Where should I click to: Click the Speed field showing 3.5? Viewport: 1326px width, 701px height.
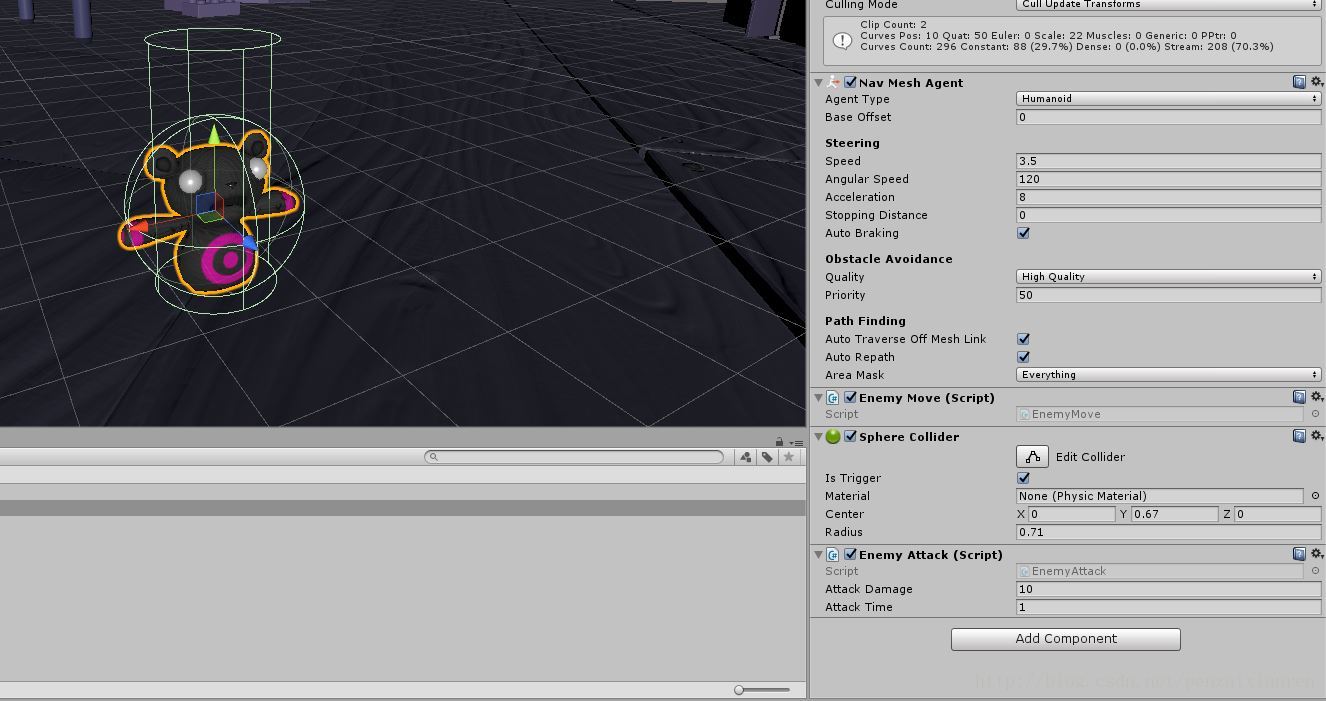point(1169,161)
